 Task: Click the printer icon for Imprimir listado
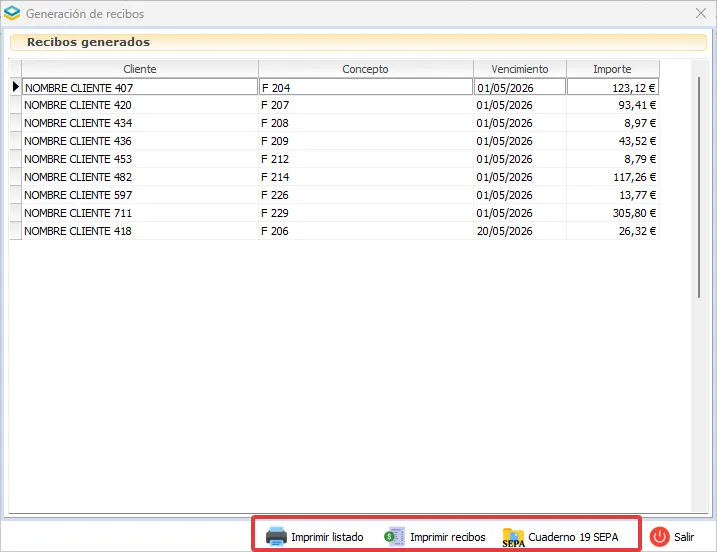click(x=276, y=536)
